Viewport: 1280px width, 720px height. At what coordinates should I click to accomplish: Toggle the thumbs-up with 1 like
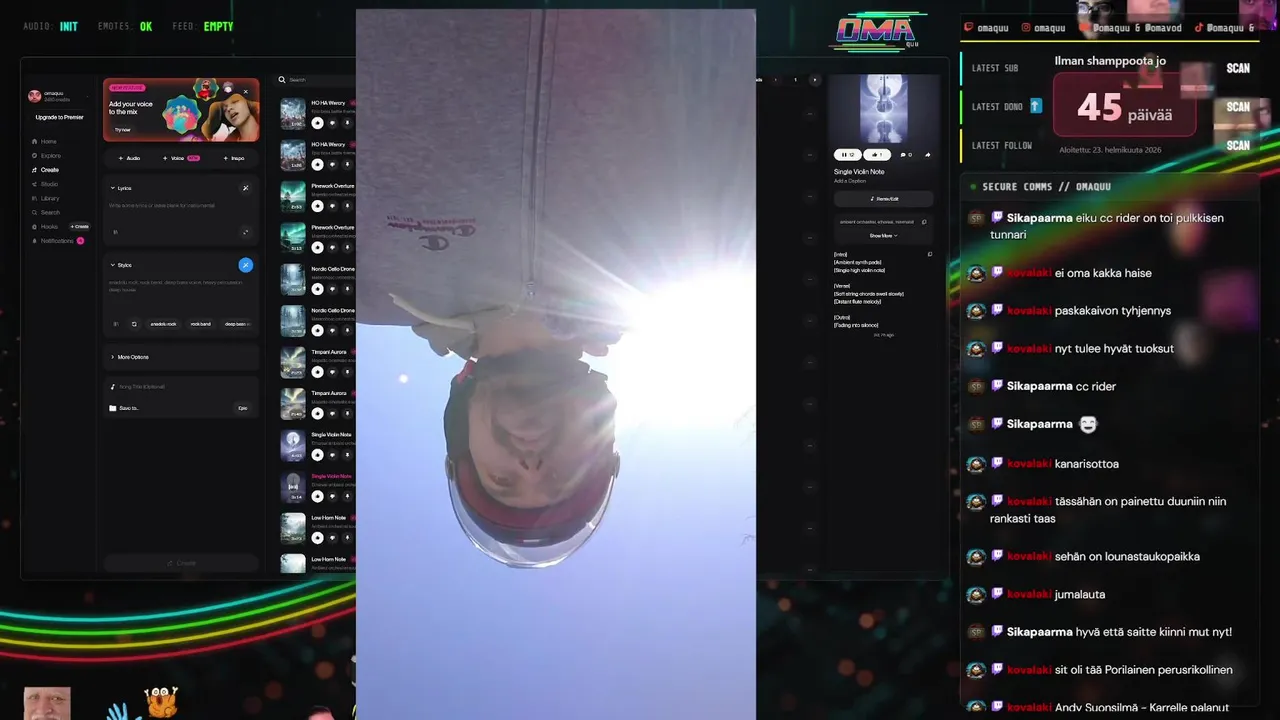(877, 155)
